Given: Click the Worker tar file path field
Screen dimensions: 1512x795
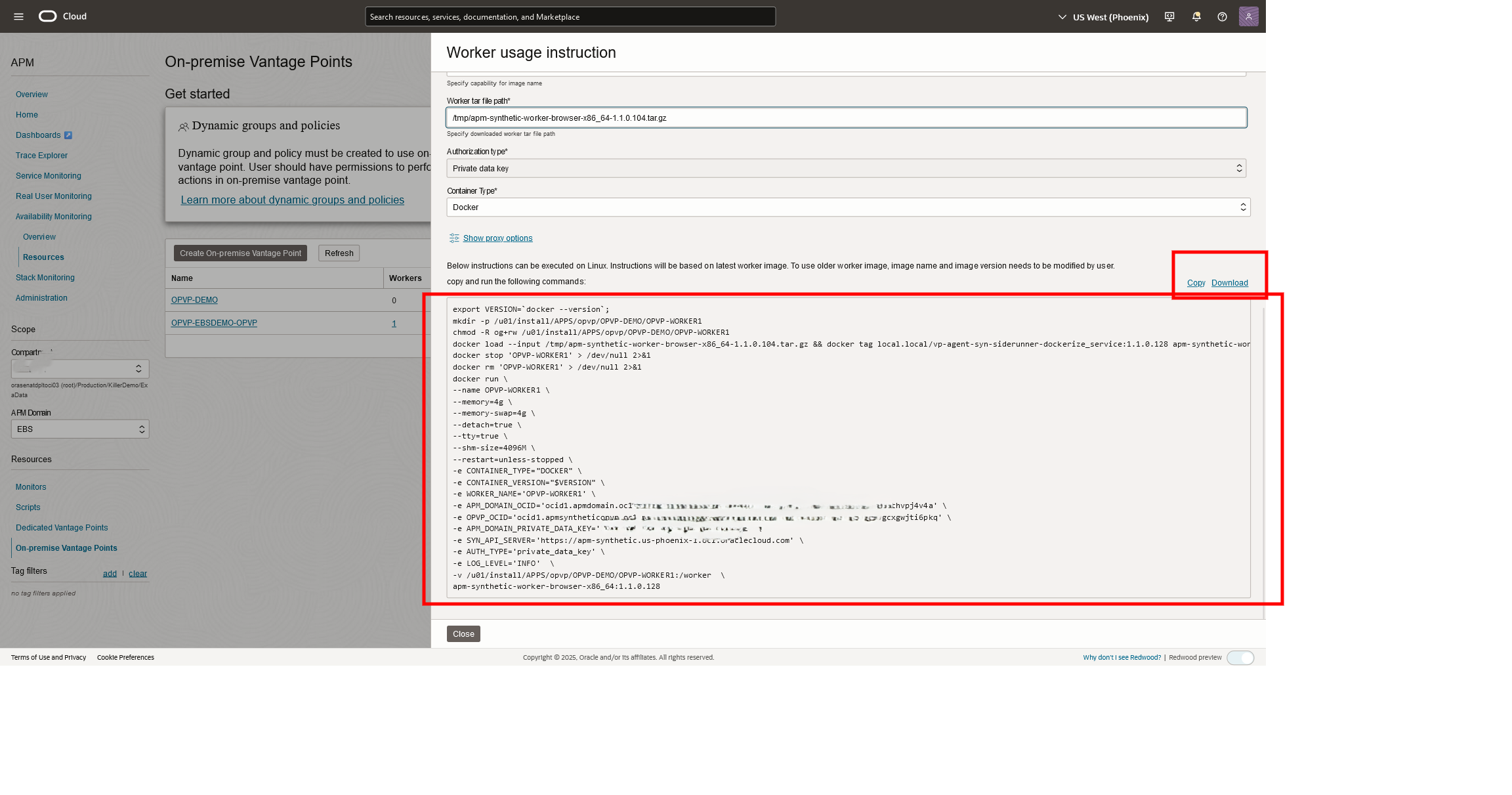Looking at the screenshot, I should click(846, 117).
